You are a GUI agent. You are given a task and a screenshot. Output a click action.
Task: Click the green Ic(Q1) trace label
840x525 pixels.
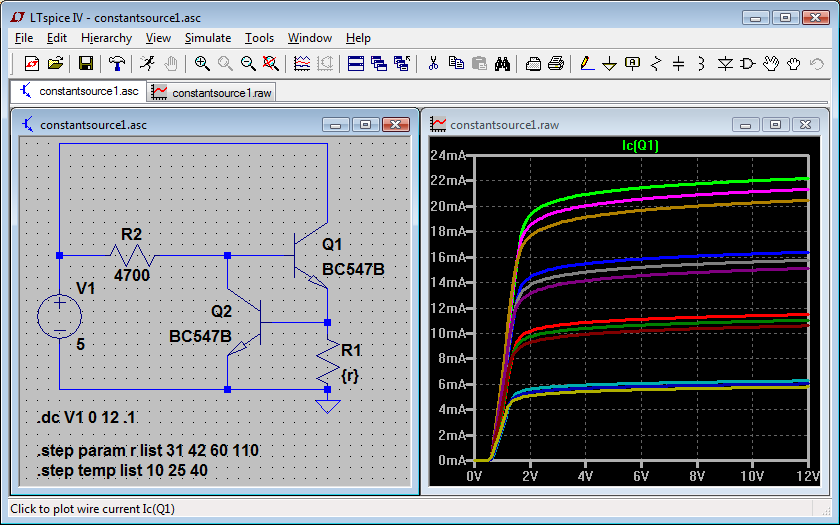click(640, 145)
